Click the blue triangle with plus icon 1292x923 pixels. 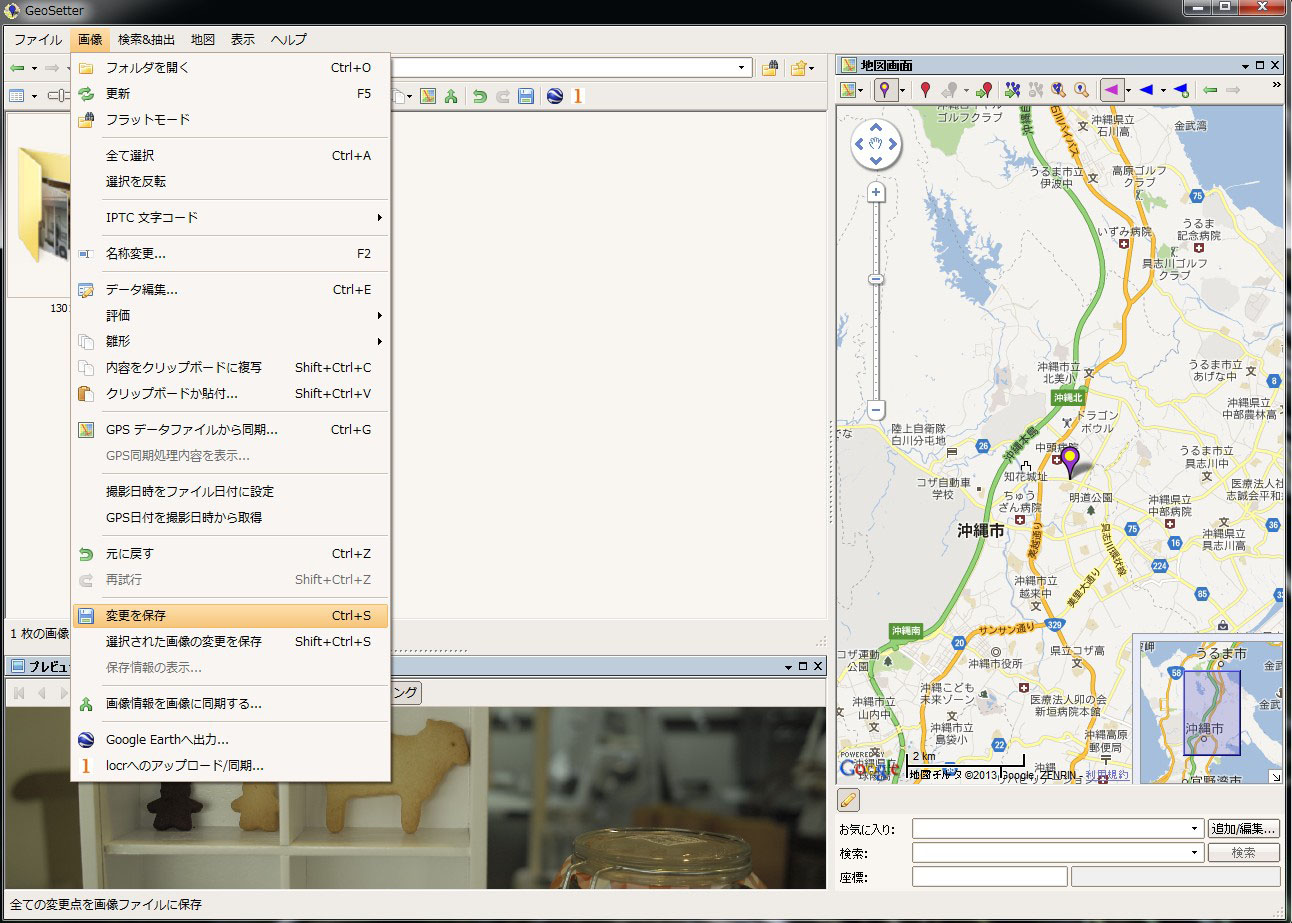[1181, 90]
